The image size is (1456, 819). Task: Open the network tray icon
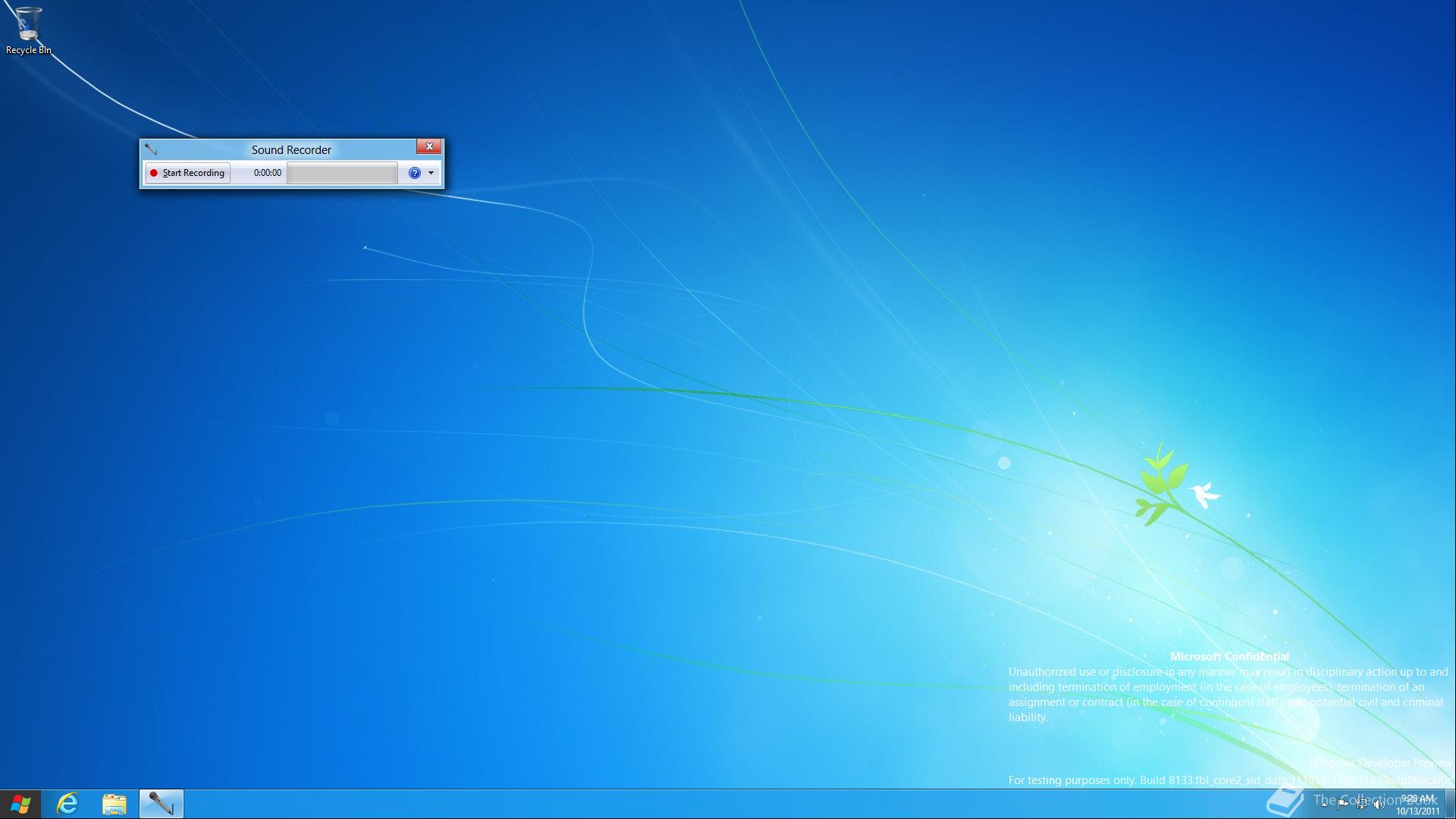[x=1360, y=804]
